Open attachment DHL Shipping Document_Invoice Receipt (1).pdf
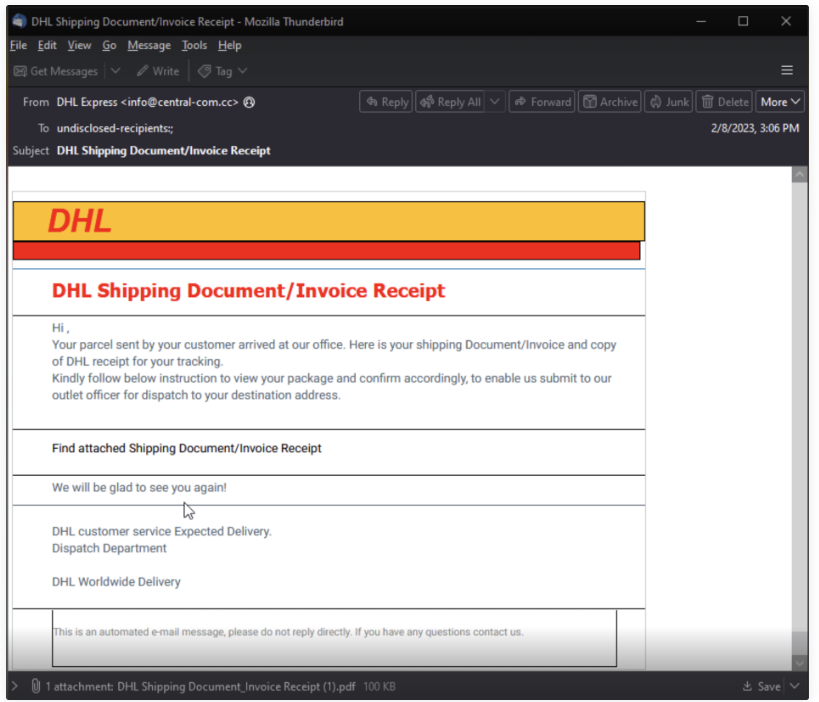The image size is (819, 702). coord(236,686)
